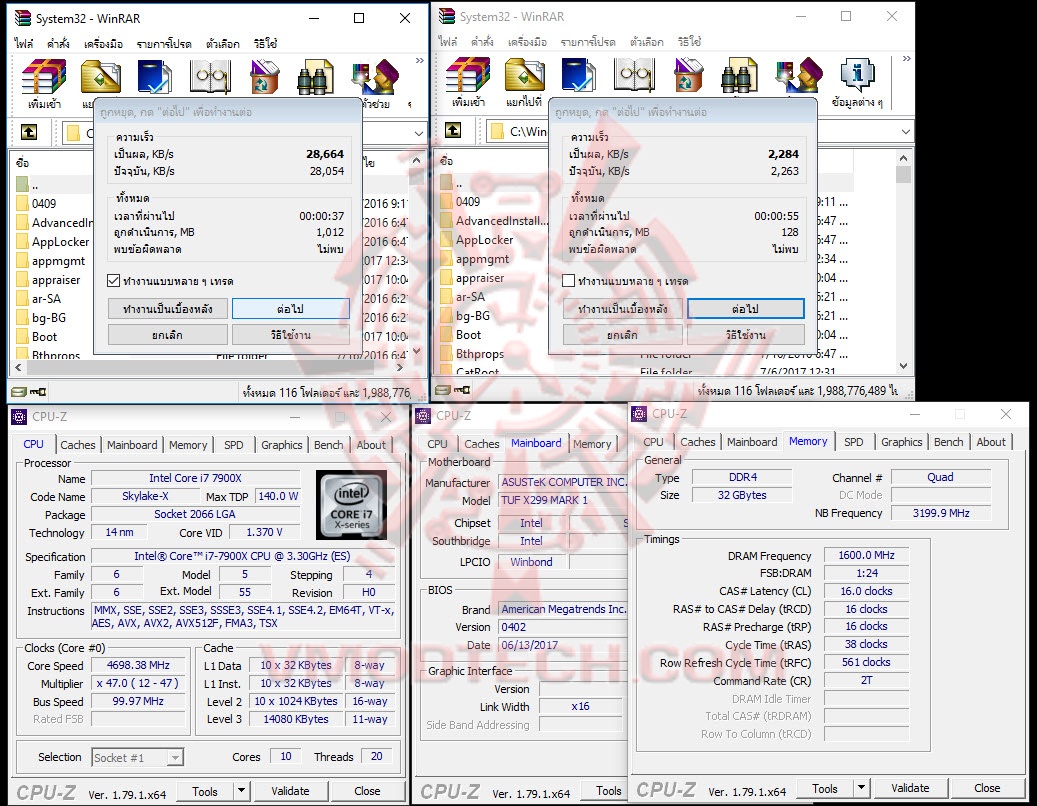Image resolution: width=1037 pixels, height=806 pixels.
Task: Check multithreading checkbox in right WinRAR dialog
Action: tap(568, 281)
